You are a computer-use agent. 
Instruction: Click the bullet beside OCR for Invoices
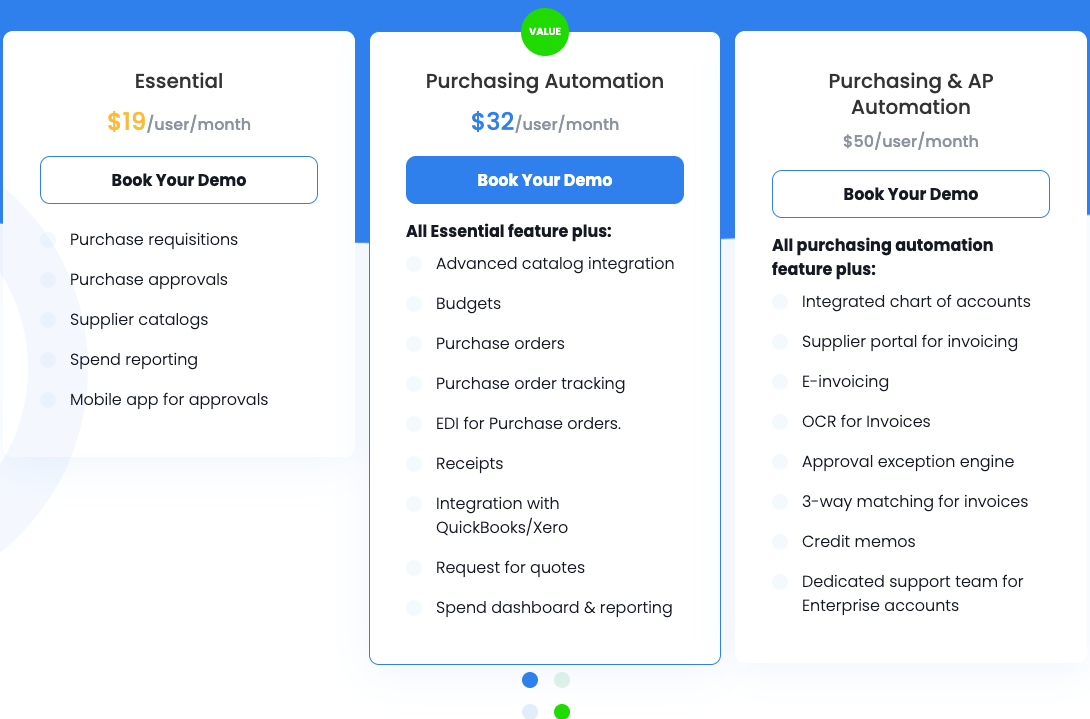779,422
